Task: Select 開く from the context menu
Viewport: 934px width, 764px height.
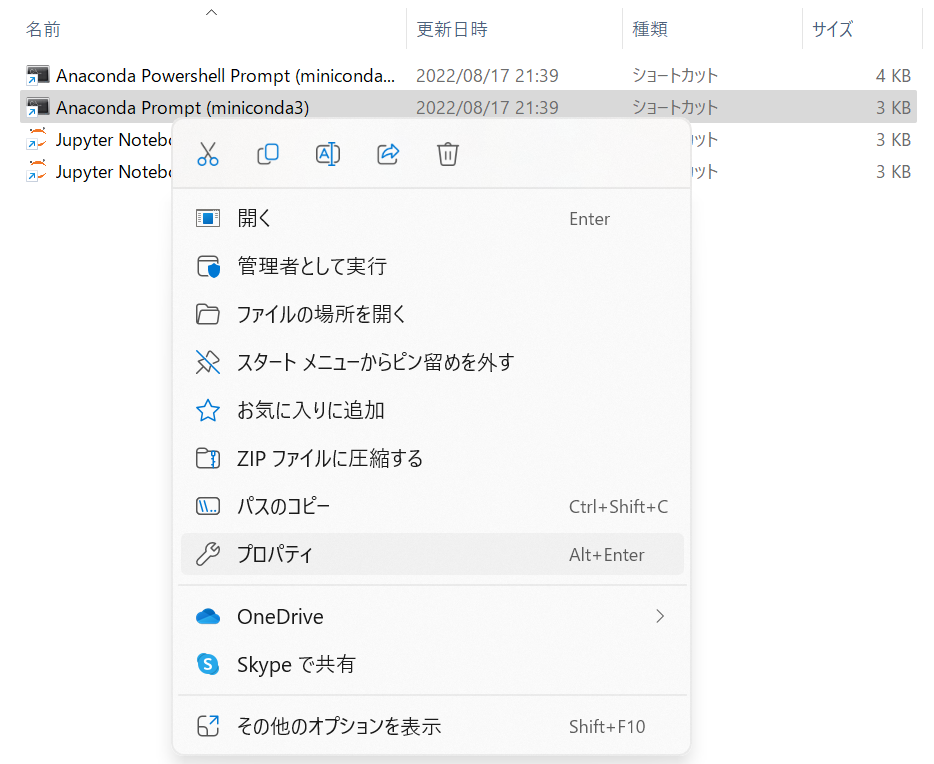Action: coord(432,219)
